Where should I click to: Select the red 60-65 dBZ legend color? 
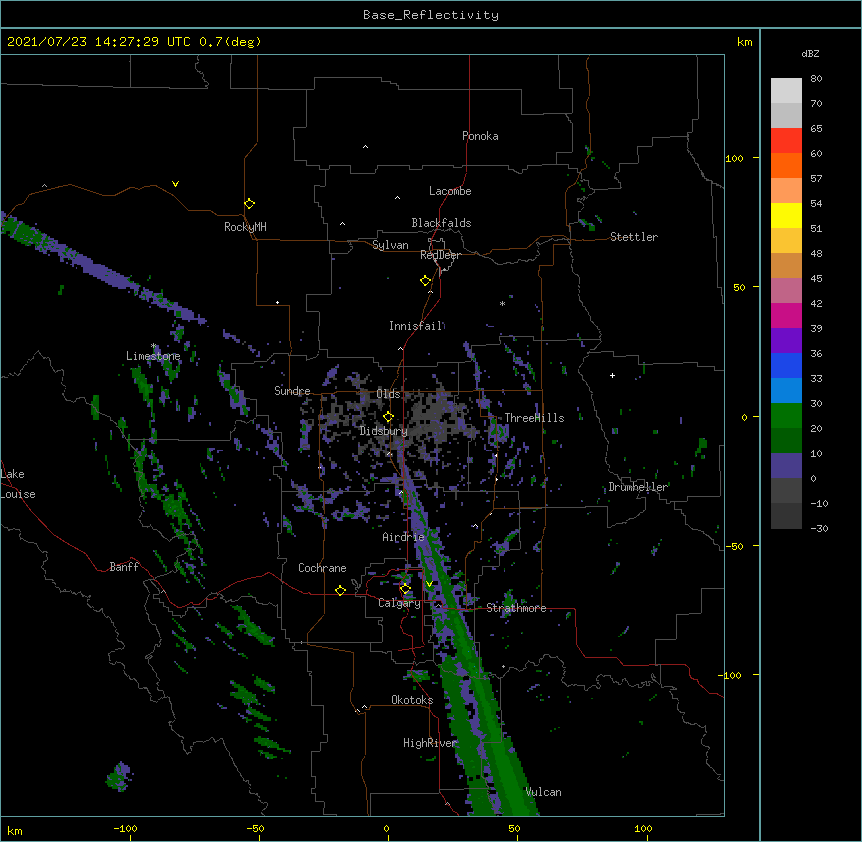(x=786, y=141)
